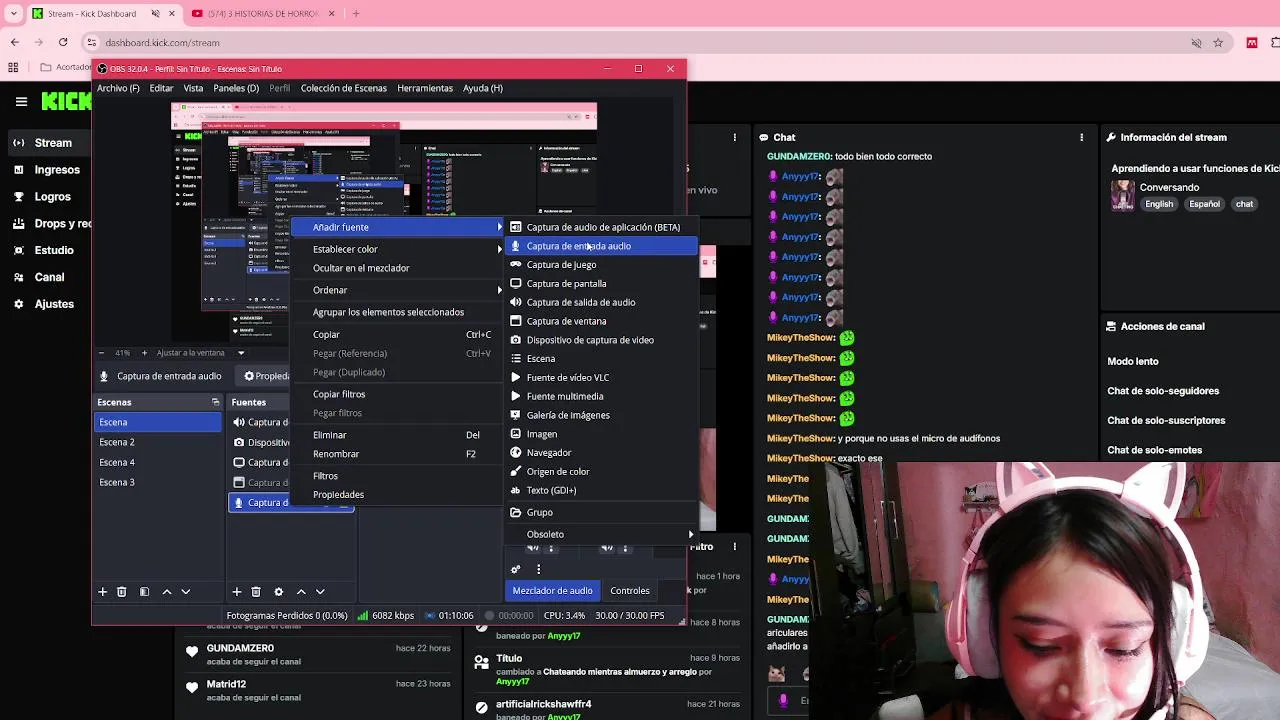Go to Logros in Kick sidebar

(x=52, y=197)
